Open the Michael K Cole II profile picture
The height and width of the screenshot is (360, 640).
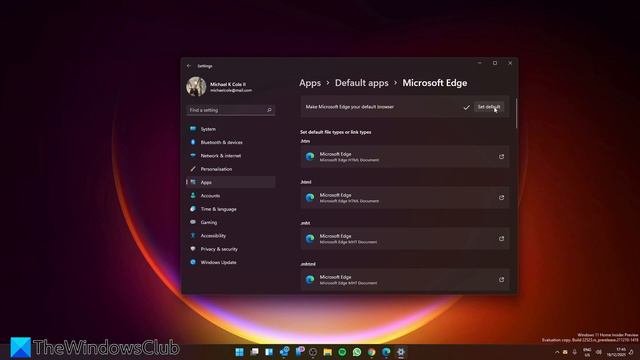tap(196, 87)
